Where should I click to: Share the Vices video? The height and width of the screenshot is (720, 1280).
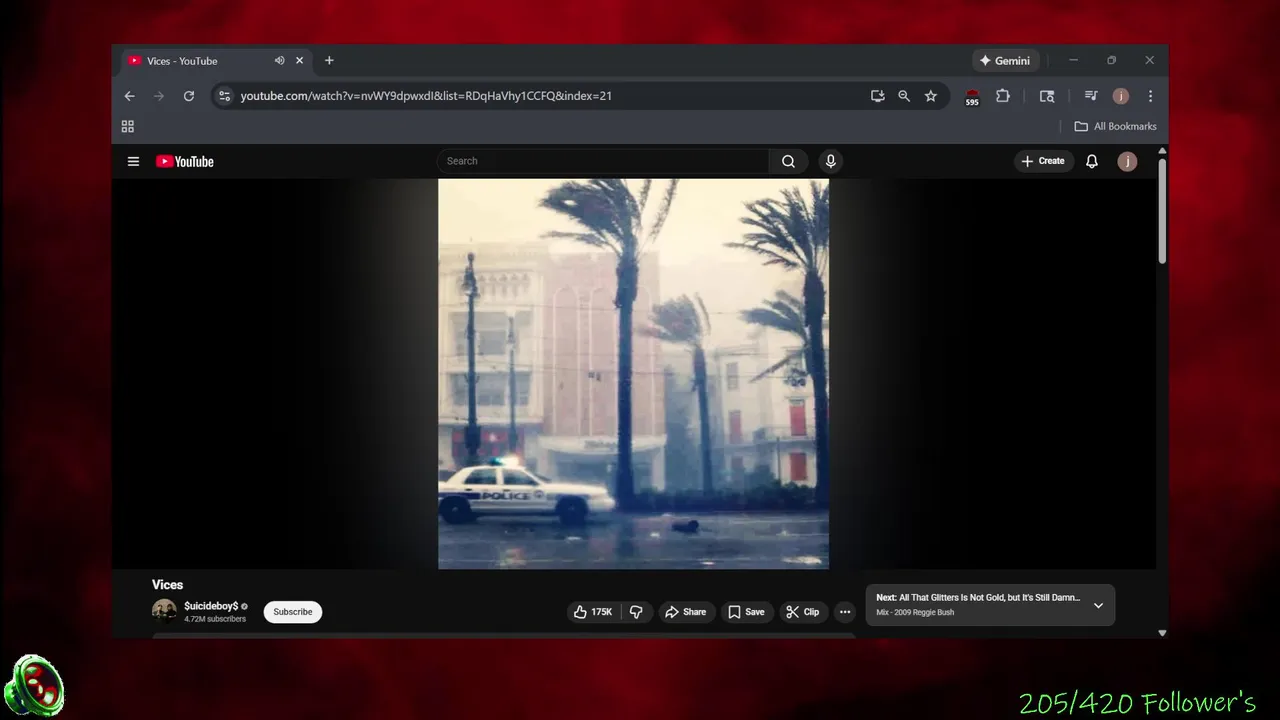(x=686, y=612)
